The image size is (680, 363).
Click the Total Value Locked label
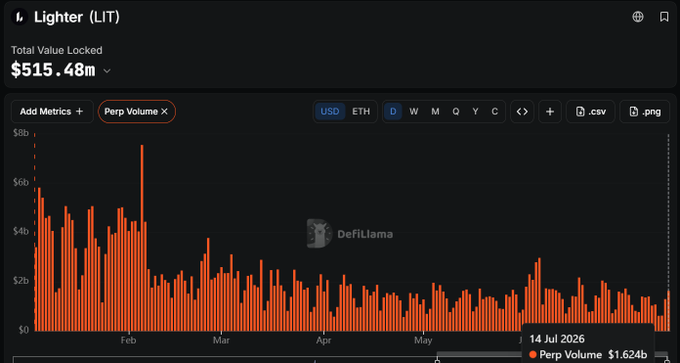[x=57, y=50]
